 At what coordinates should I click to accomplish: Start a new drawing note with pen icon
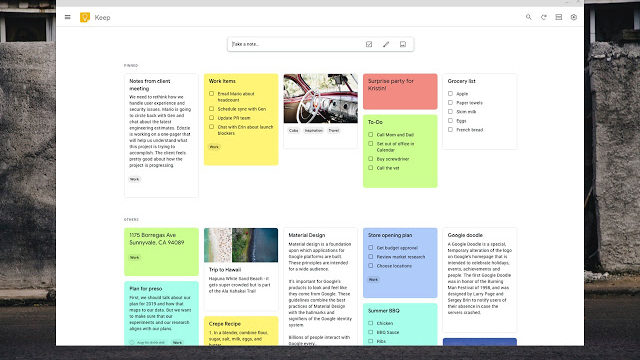click(386, 44)
